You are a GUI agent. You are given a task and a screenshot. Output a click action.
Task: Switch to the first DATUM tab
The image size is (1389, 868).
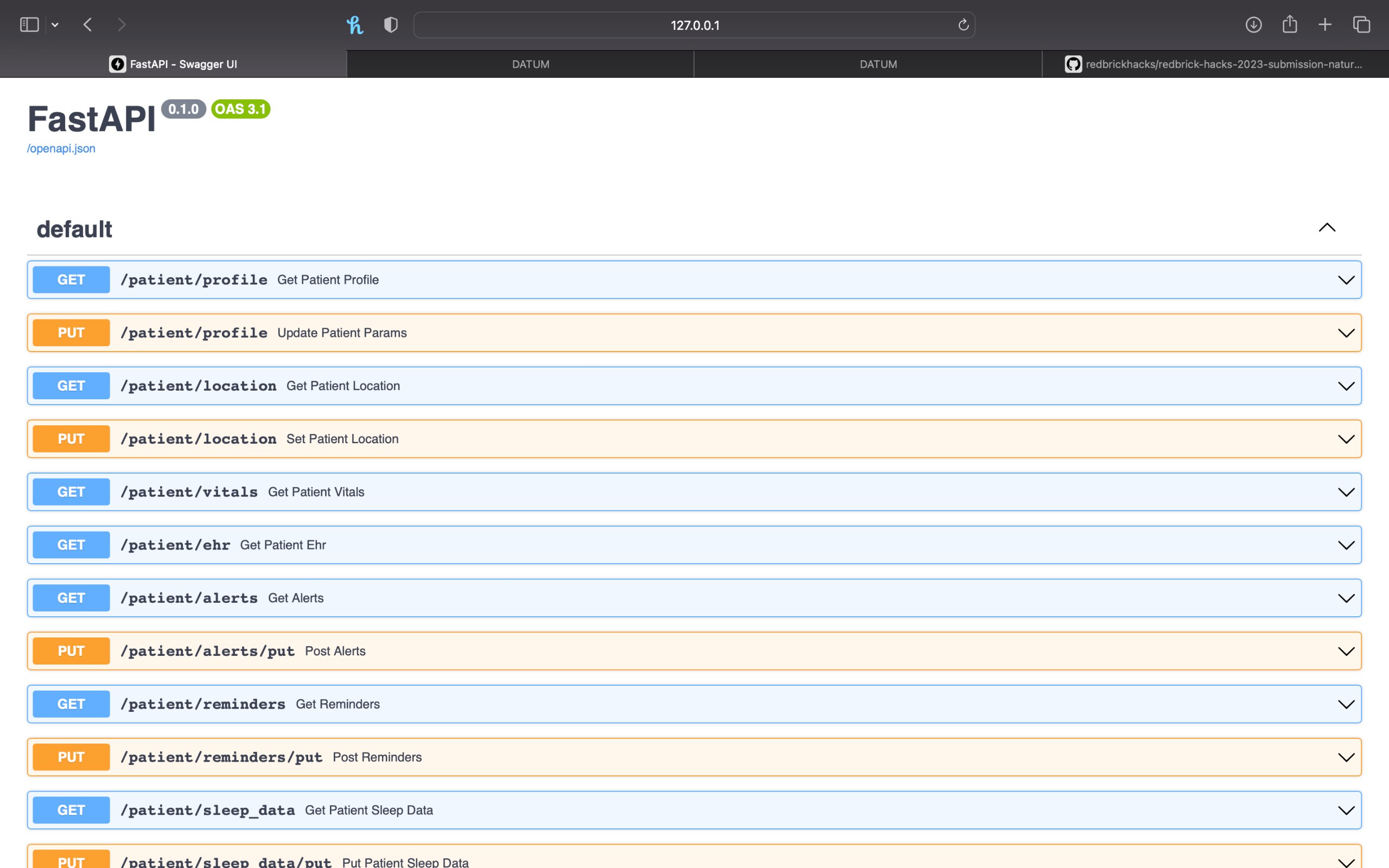530,65
